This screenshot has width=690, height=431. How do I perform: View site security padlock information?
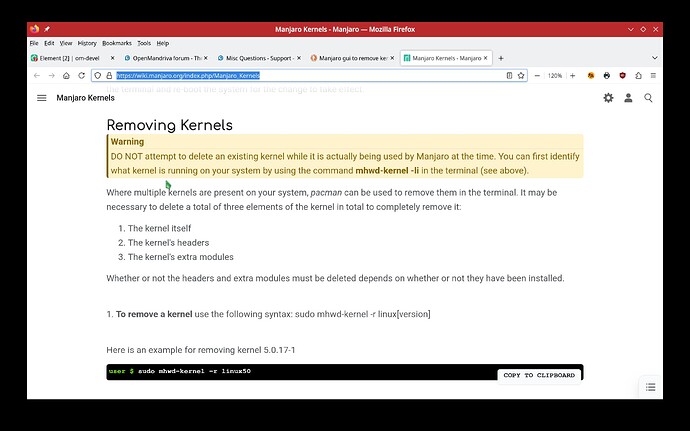coord(109,76)
